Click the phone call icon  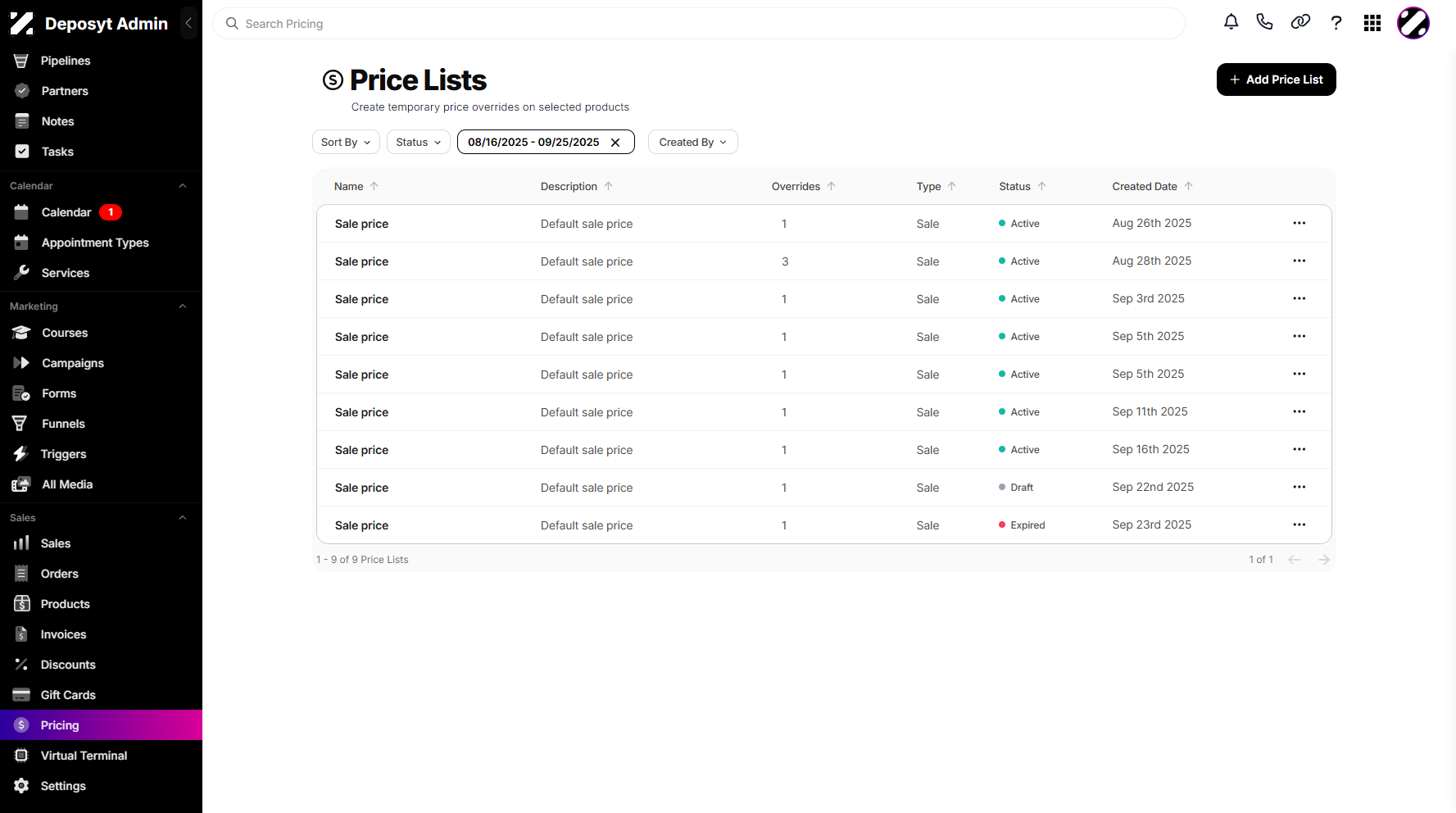coord(1265,22)
